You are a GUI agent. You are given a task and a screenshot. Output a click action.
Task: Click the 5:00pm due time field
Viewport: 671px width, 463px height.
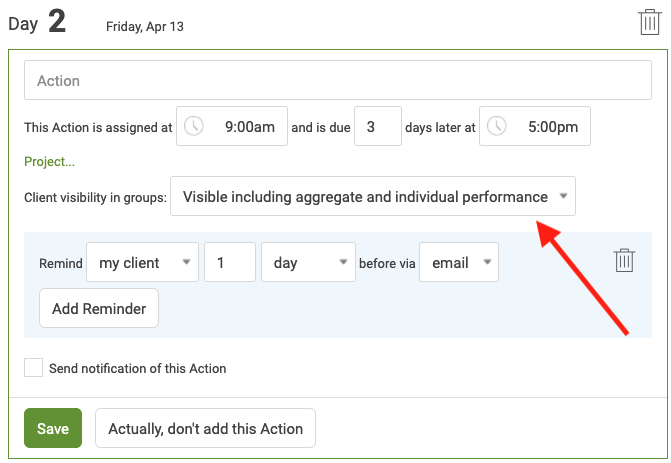[535, 126]
